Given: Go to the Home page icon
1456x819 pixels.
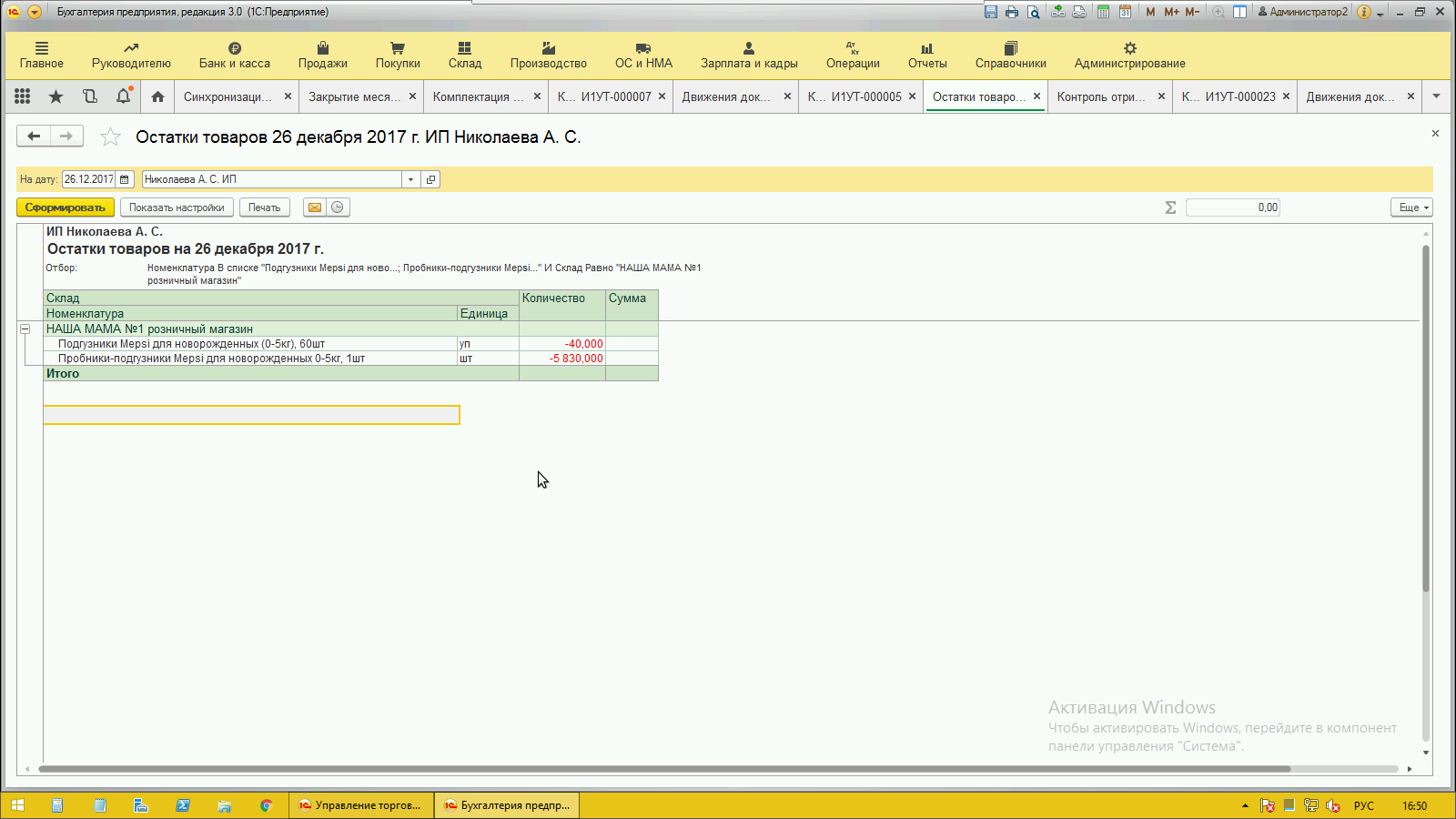Looking at the screenshot, I should 157,96.
